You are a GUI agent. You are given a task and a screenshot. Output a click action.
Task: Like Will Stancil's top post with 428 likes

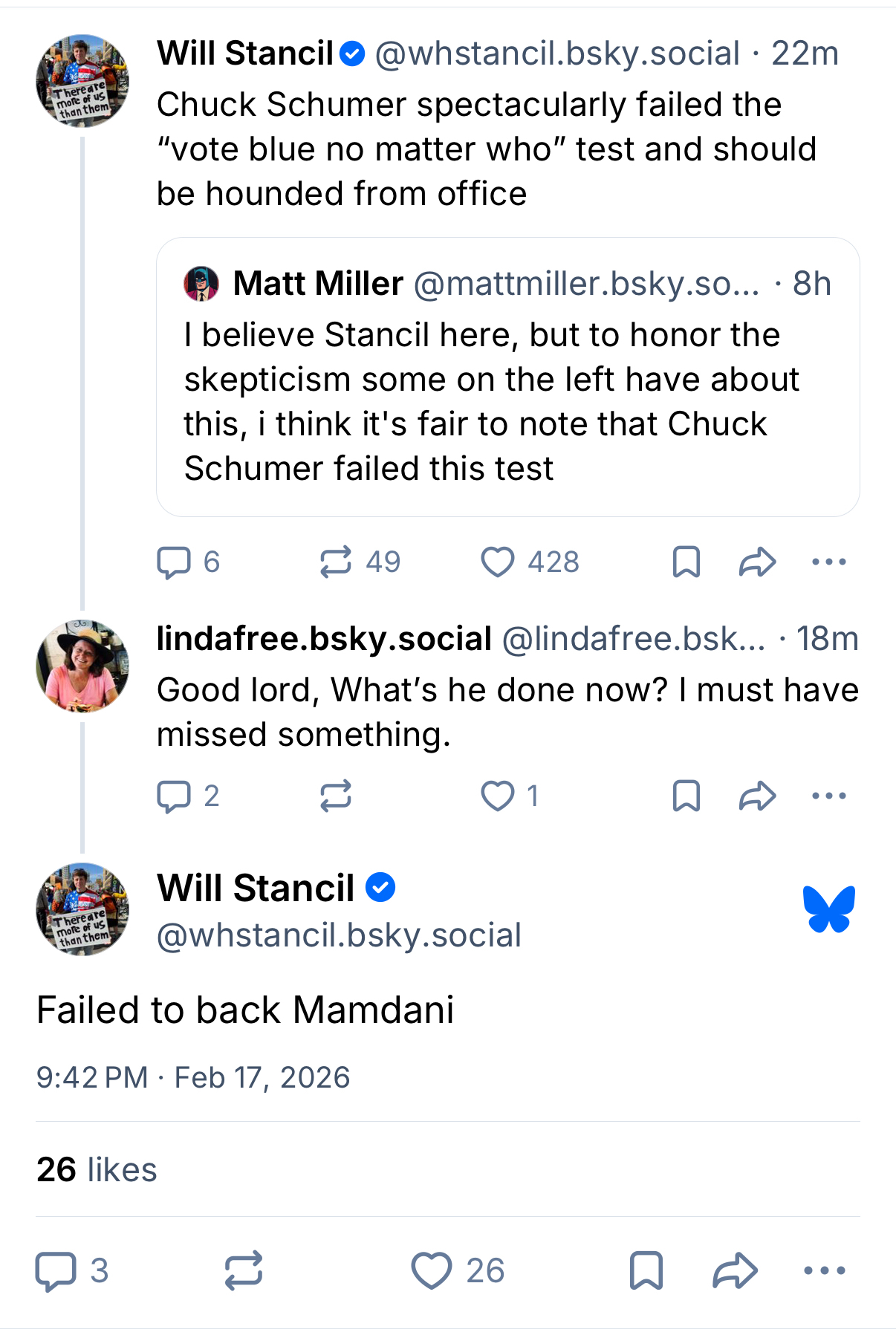point(498,562)
